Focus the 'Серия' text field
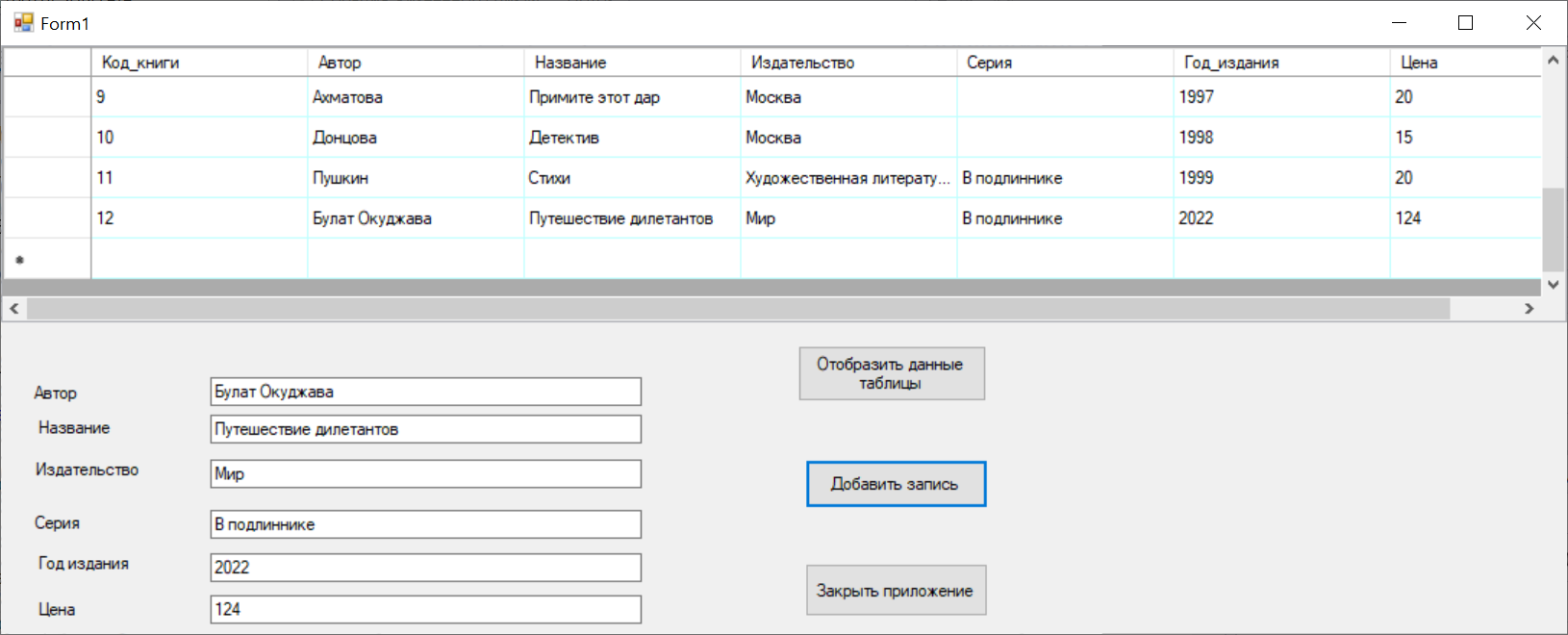Viewport: 1568px width, 635px height. click(x=425, y=524)
